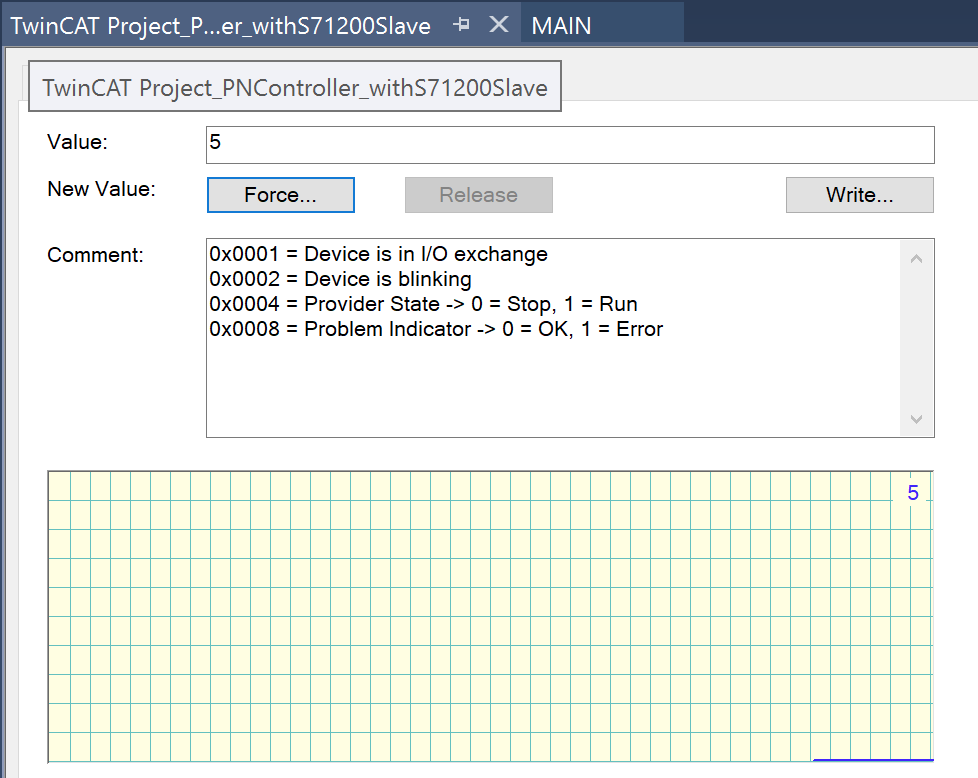Pin the TwinCAT project document tab

[x=462, y=25]
